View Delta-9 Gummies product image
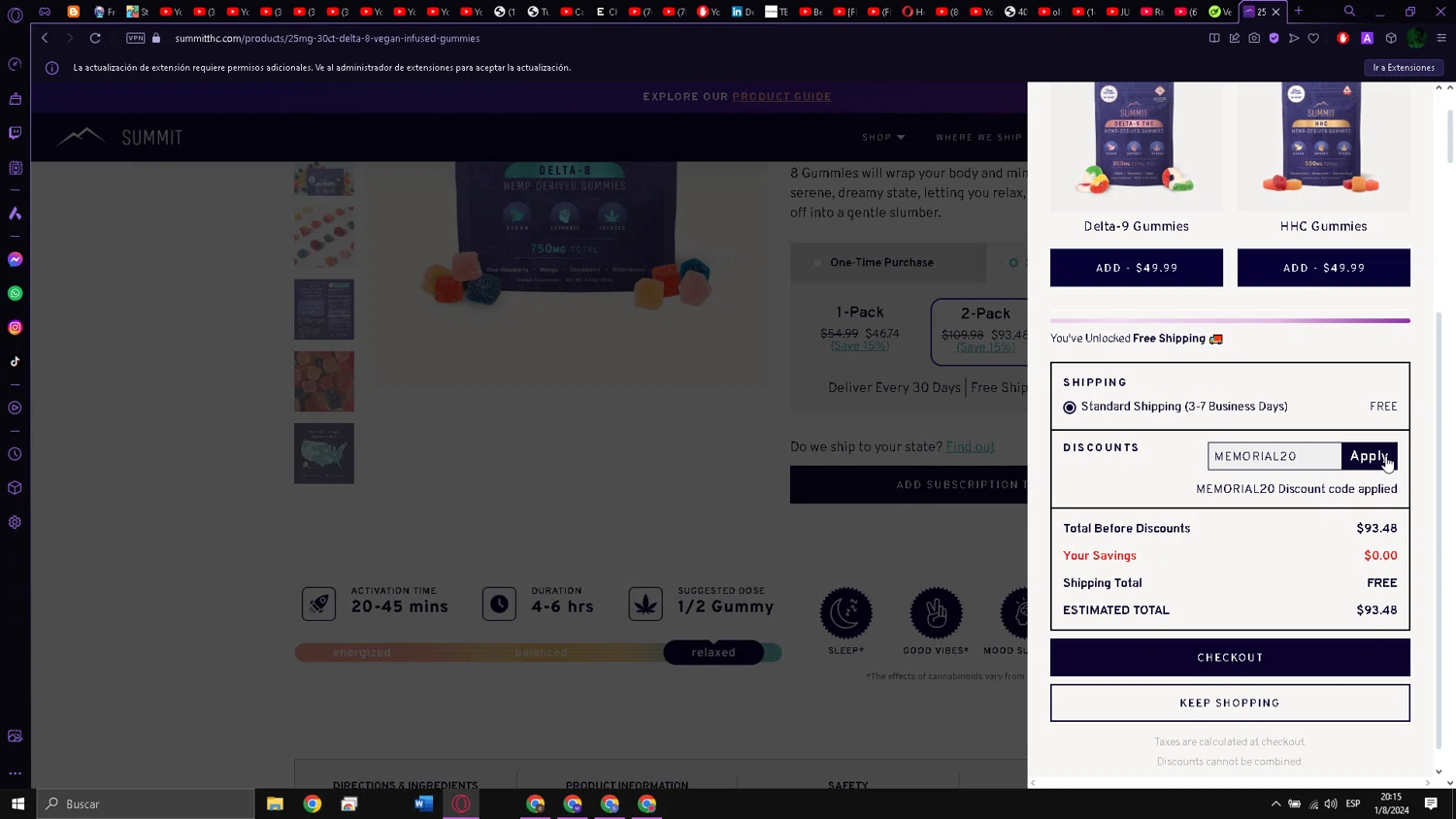 click(x=1137, y=146)
